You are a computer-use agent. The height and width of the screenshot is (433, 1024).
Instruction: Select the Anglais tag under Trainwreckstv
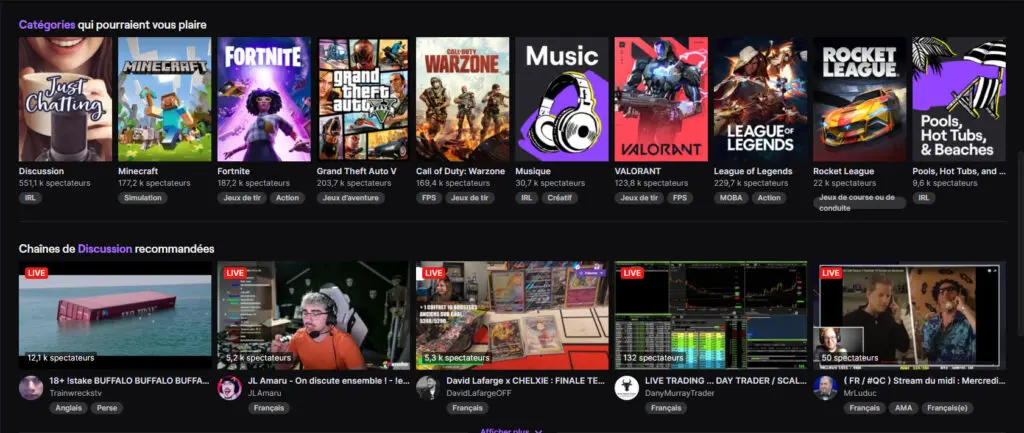(68, 408)
